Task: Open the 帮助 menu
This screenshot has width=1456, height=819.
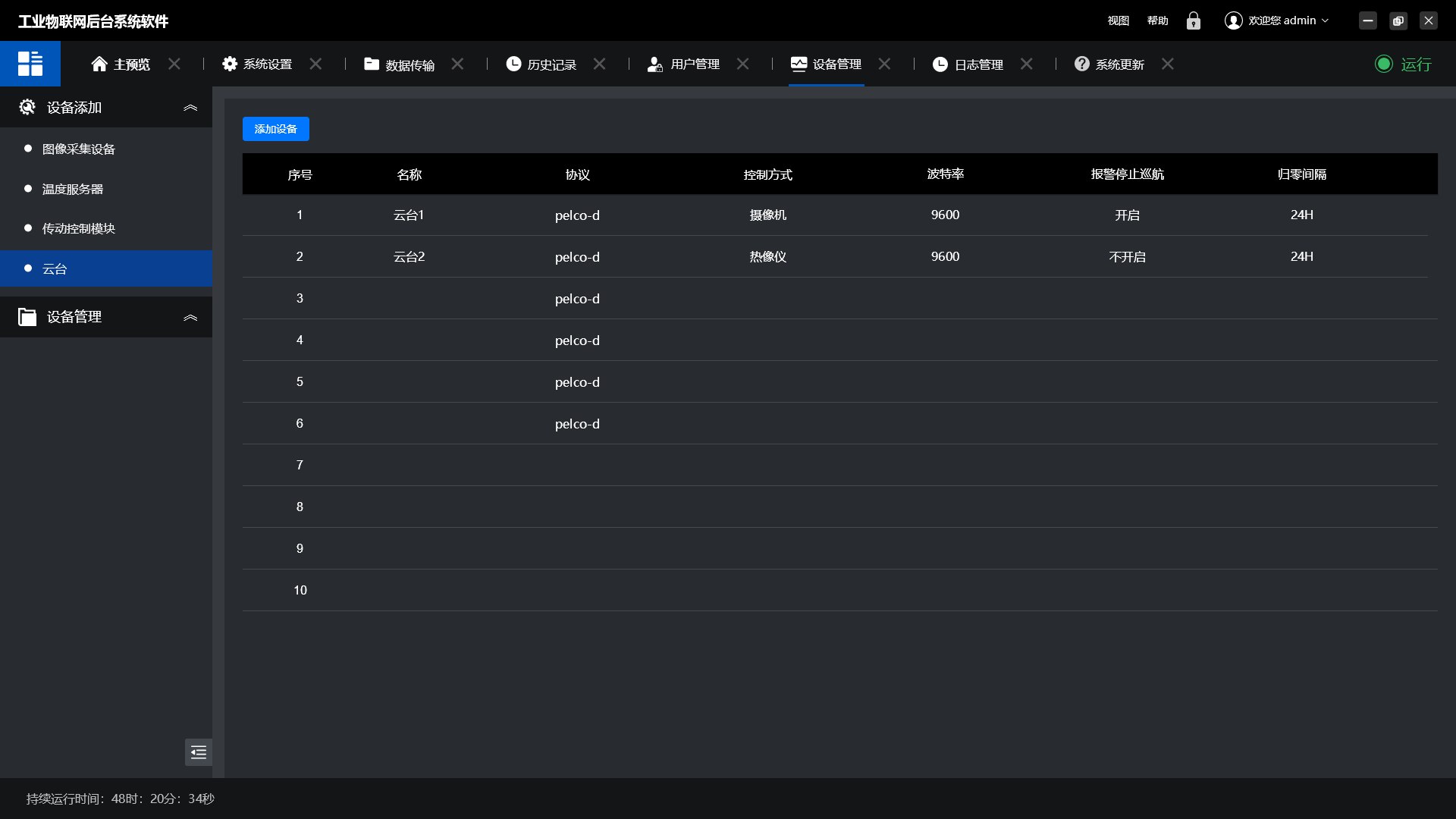Action: point(1157,20)
